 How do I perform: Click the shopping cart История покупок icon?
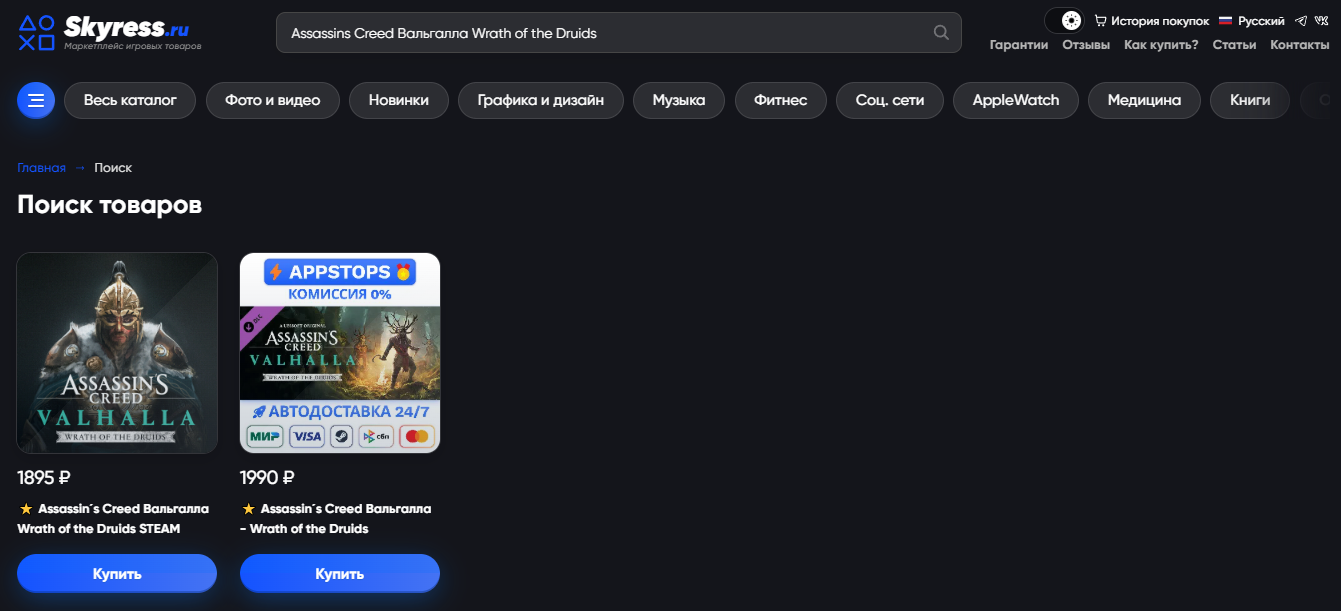[x=1100, y=20]
